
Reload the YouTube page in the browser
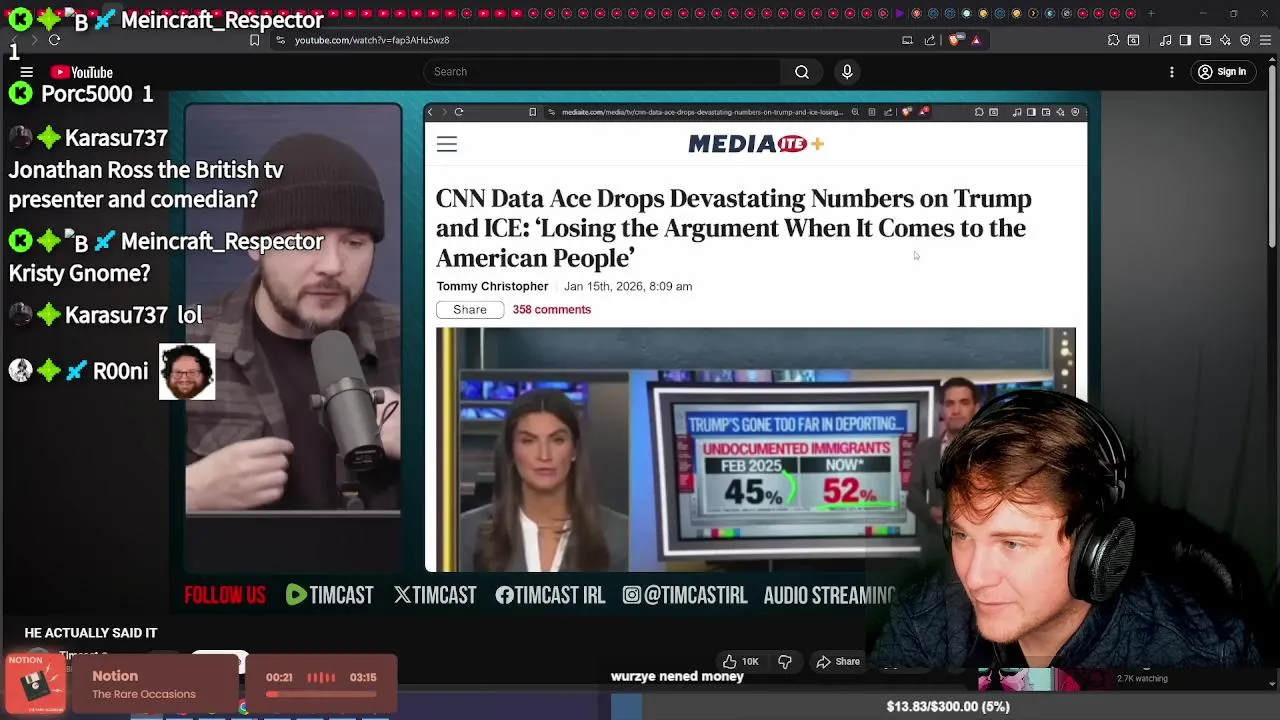pyautogui.click(x=54, y=40)
